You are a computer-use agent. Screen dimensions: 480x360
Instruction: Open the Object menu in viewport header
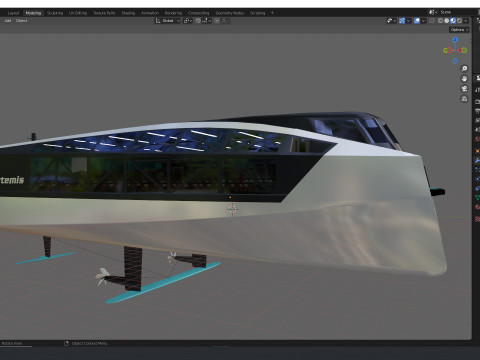pos(22,21)
